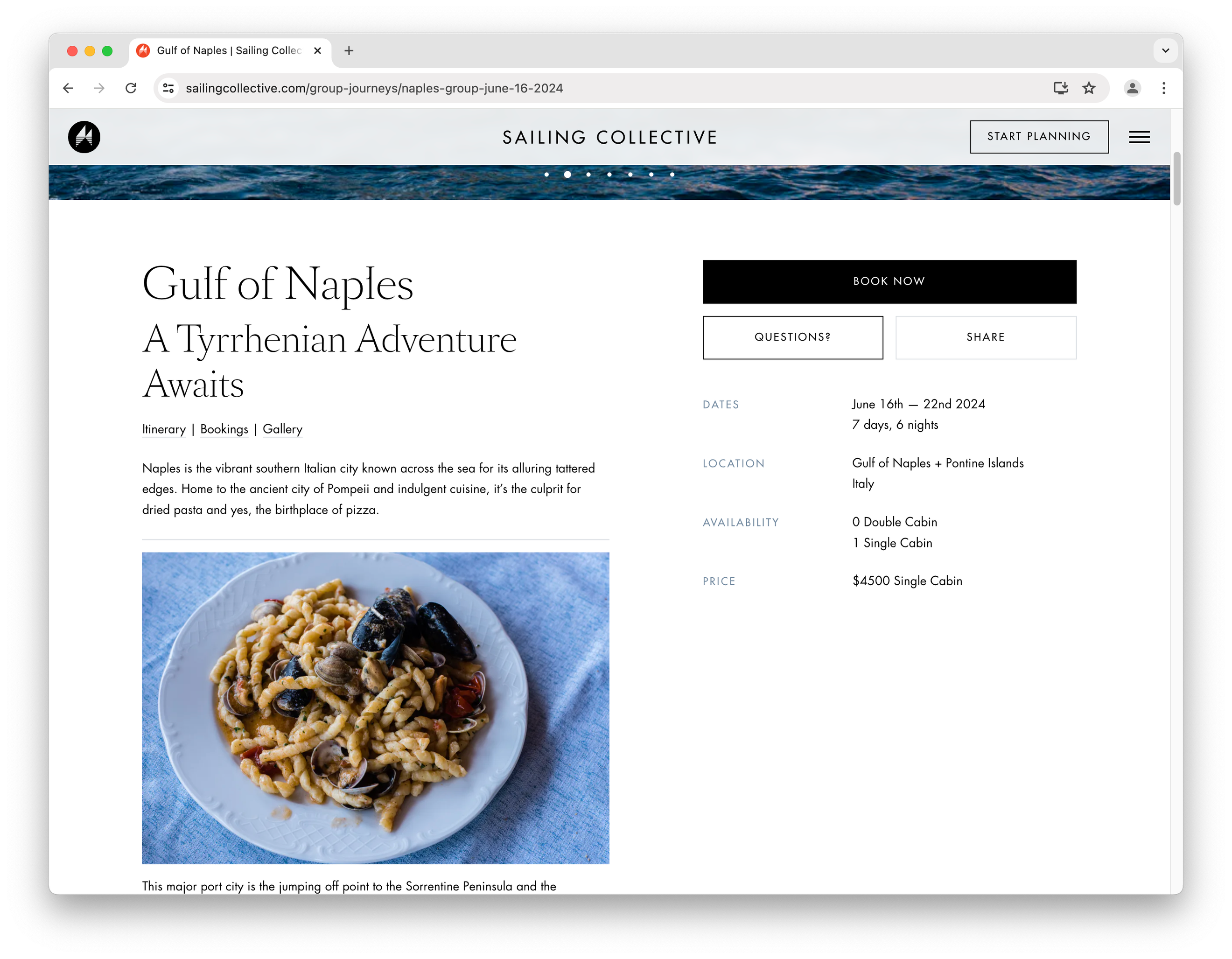Open Chrome three-dot menu

coord(1164,88)
